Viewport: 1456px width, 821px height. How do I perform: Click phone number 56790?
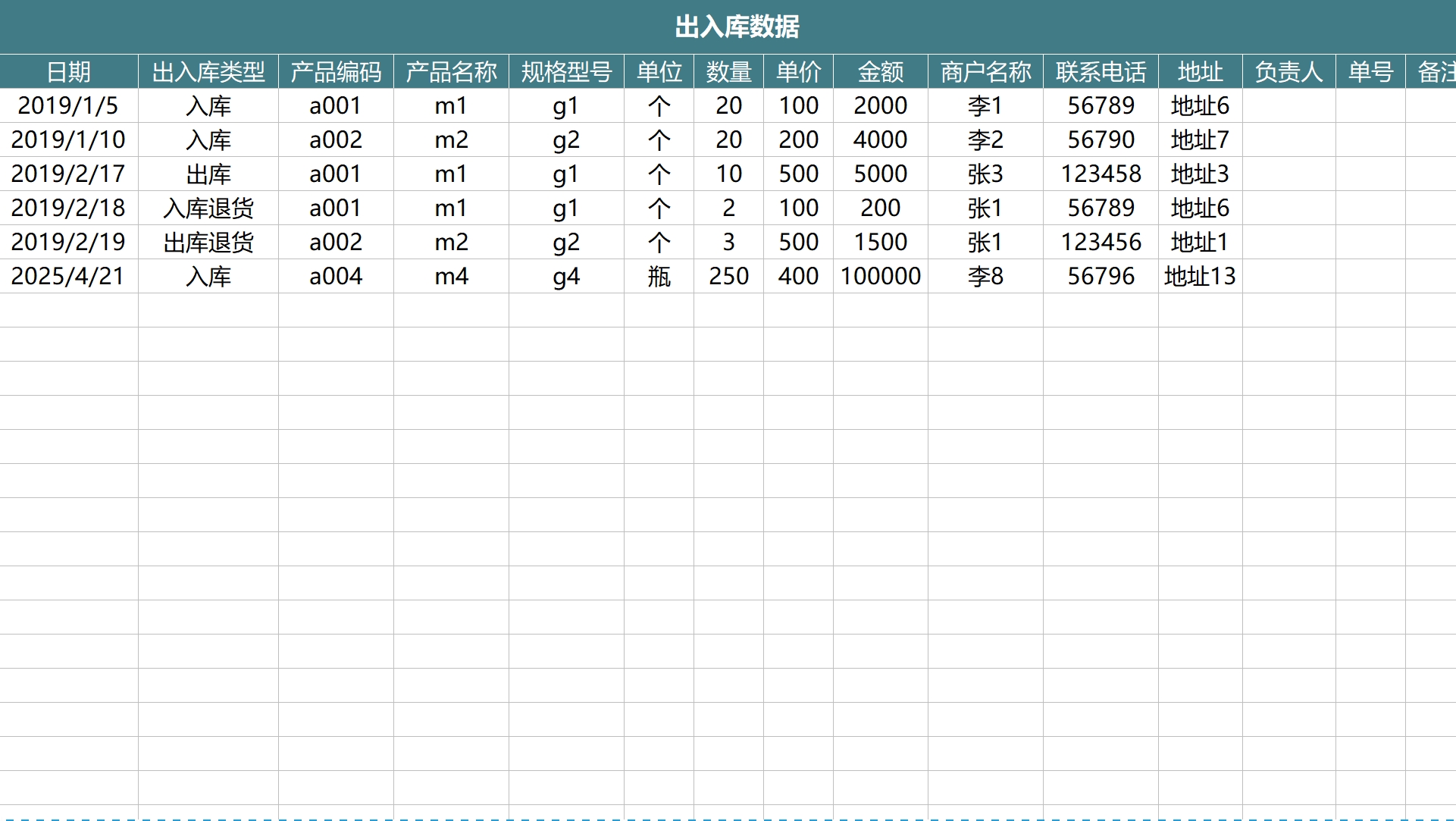click(x=1101, y=139)
